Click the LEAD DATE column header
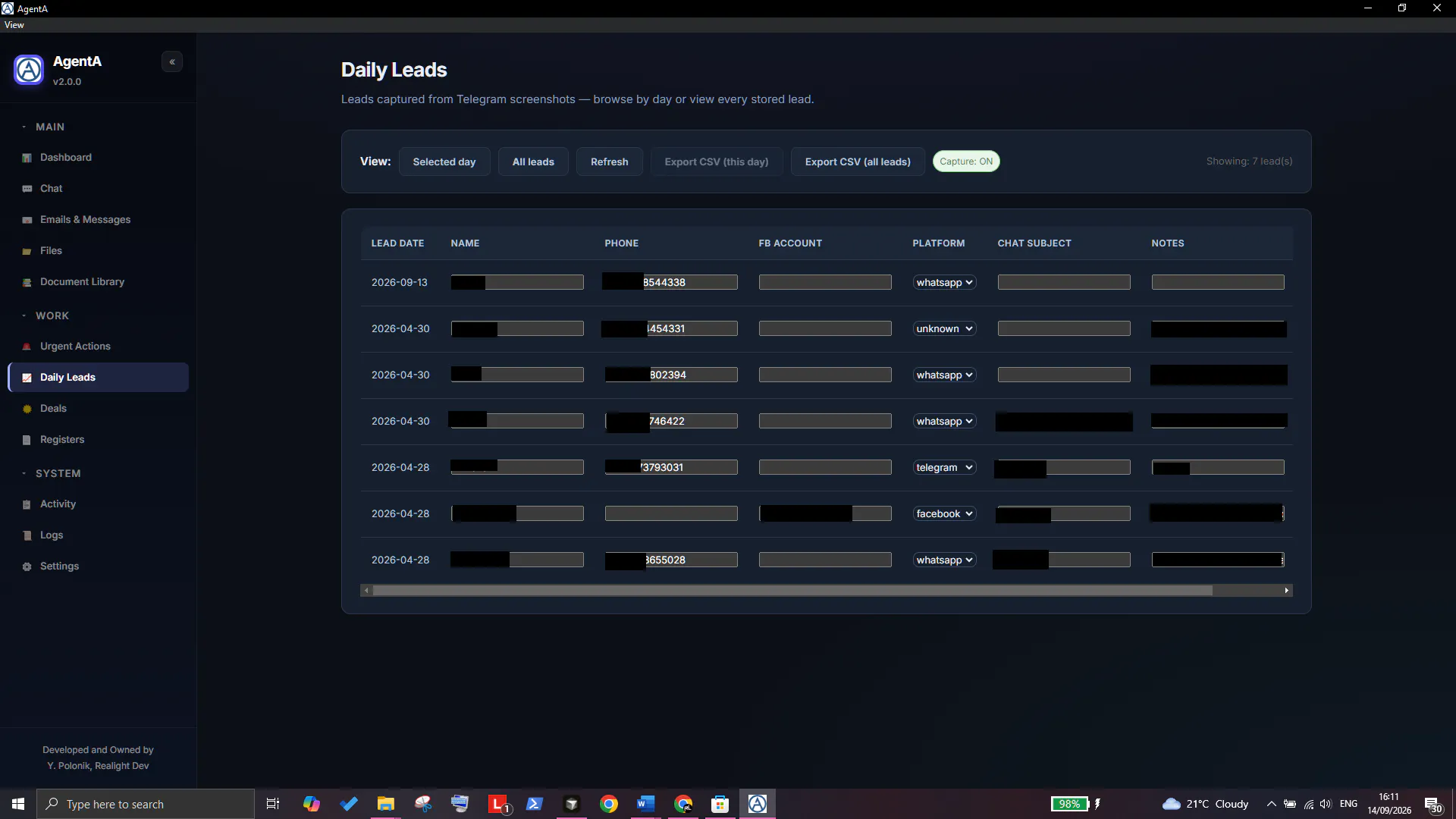Viewport: 1456px width, 819px height. (397, 243)
